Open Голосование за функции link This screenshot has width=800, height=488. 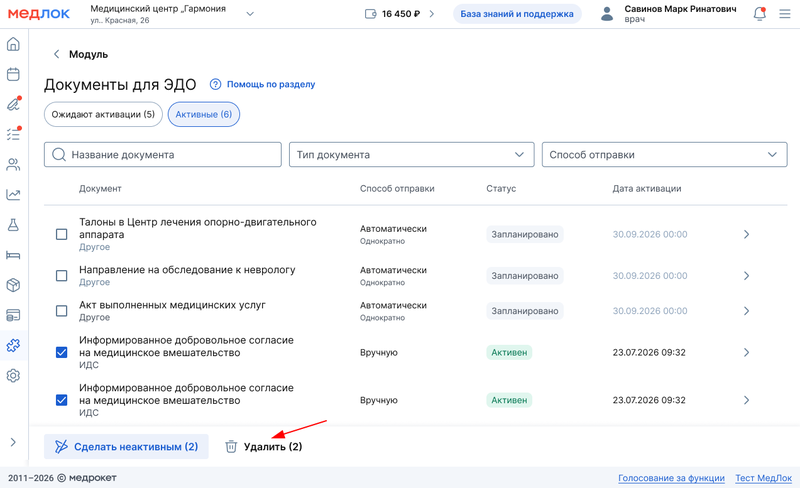point(671,478)
